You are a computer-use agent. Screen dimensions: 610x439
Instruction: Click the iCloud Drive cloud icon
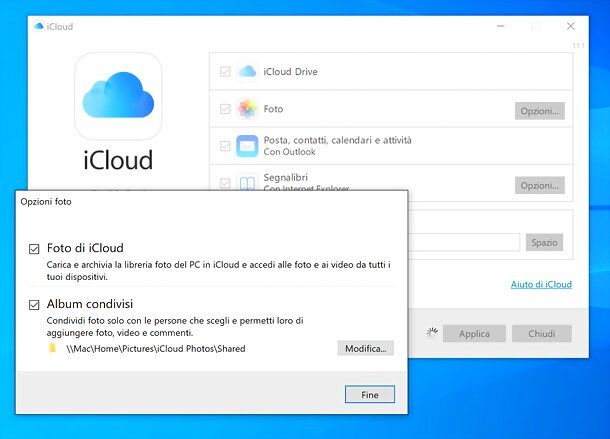click(247, 72)
